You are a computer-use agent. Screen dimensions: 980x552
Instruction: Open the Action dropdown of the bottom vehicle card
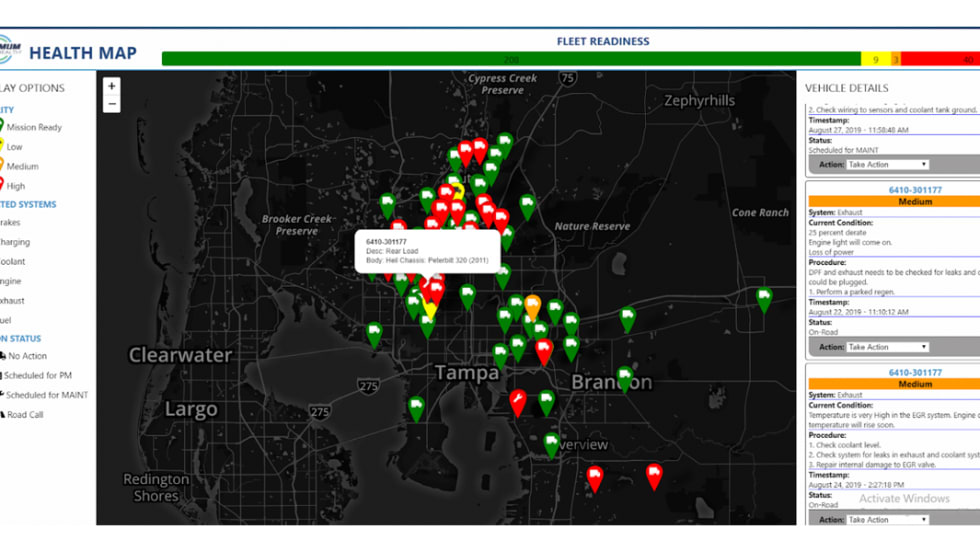(x=888, y=520)
